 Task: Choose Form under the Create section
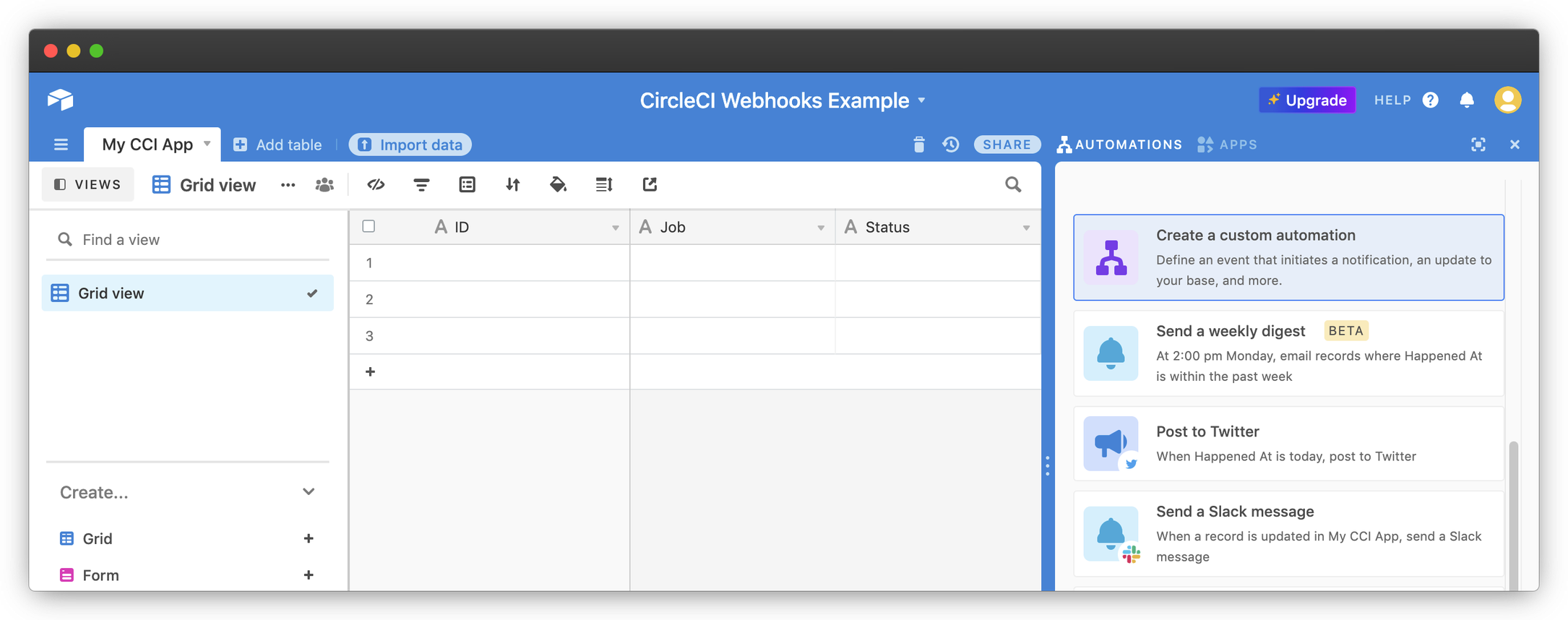click(x=100, y=575)
